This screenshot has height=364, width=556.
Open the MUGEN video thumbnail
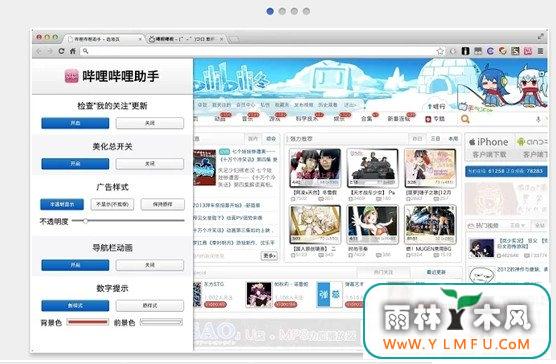click(x=430, y=224)
